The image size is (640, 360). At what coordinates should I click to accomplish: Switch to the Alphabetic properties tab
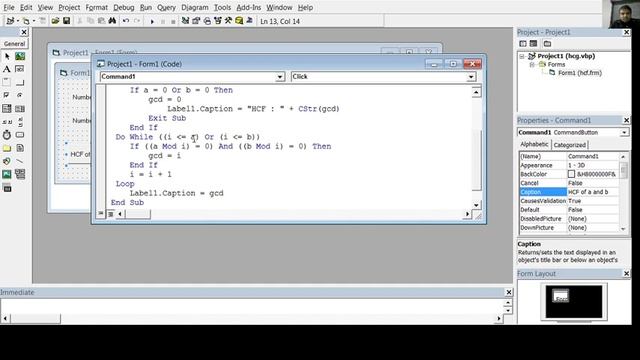click(534, 144)
